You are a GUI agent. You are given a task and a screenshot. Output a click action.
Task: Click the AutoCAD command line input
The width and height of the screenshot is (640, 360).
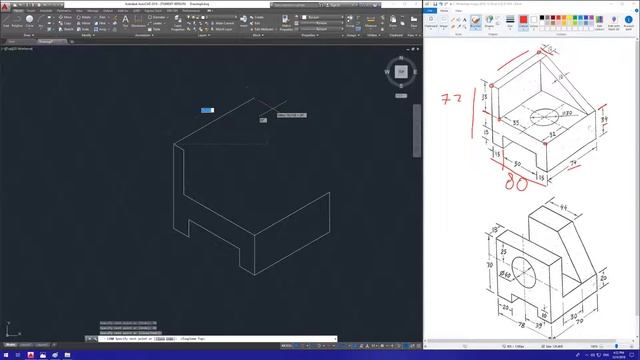218,339
